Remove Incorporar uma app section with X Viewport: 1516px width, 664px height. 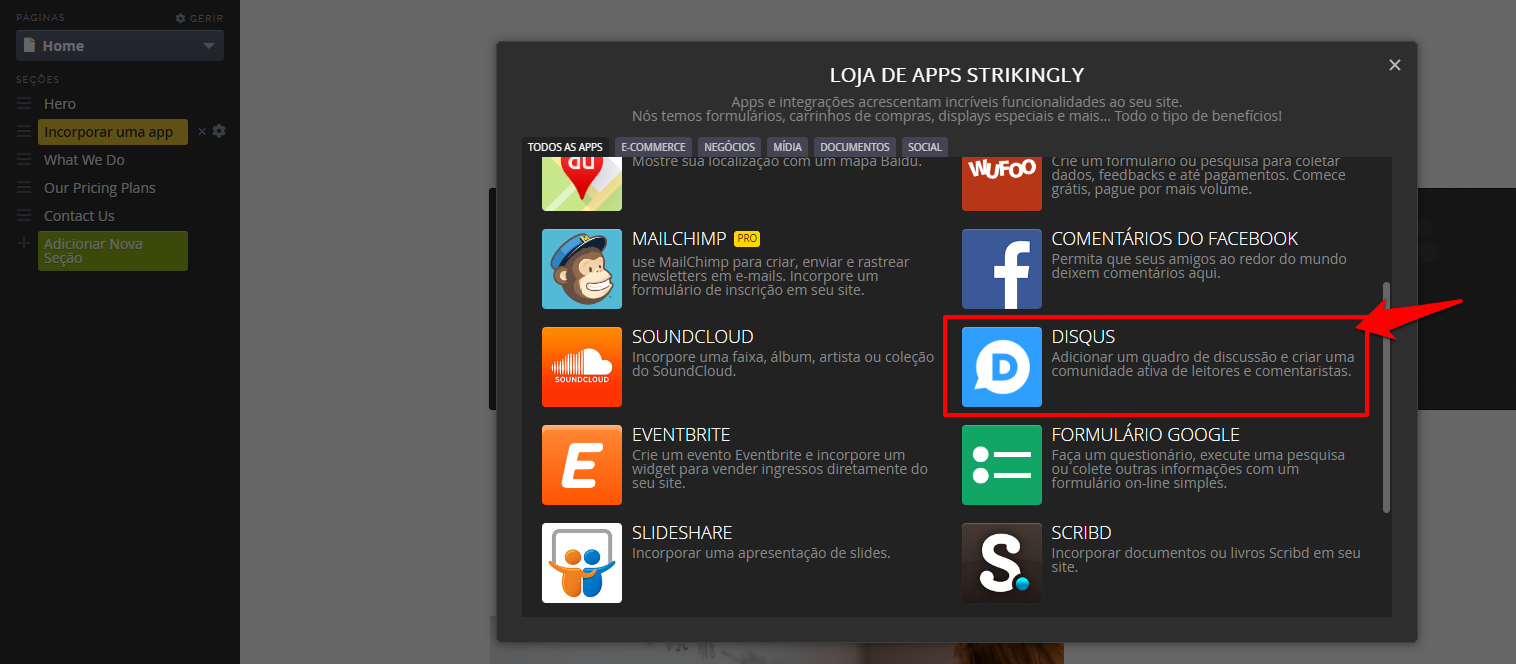tap(202, 131)
